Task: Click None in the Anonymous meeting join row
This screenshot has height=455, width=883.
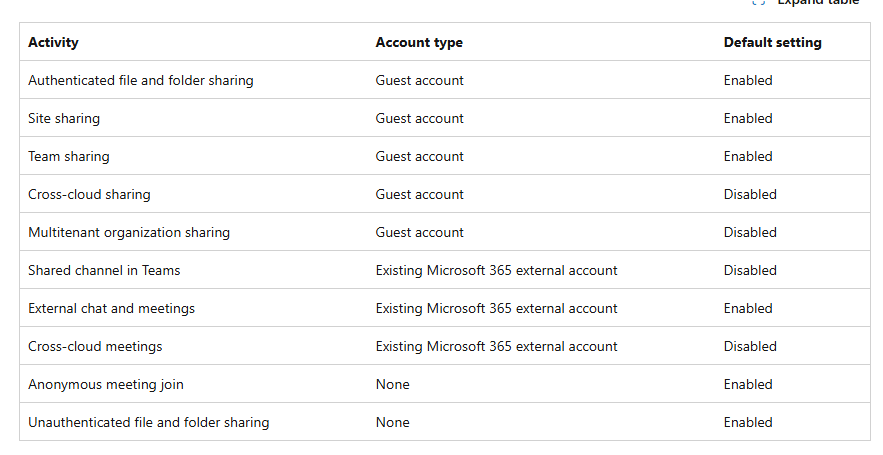Action: tap(392, 384)
